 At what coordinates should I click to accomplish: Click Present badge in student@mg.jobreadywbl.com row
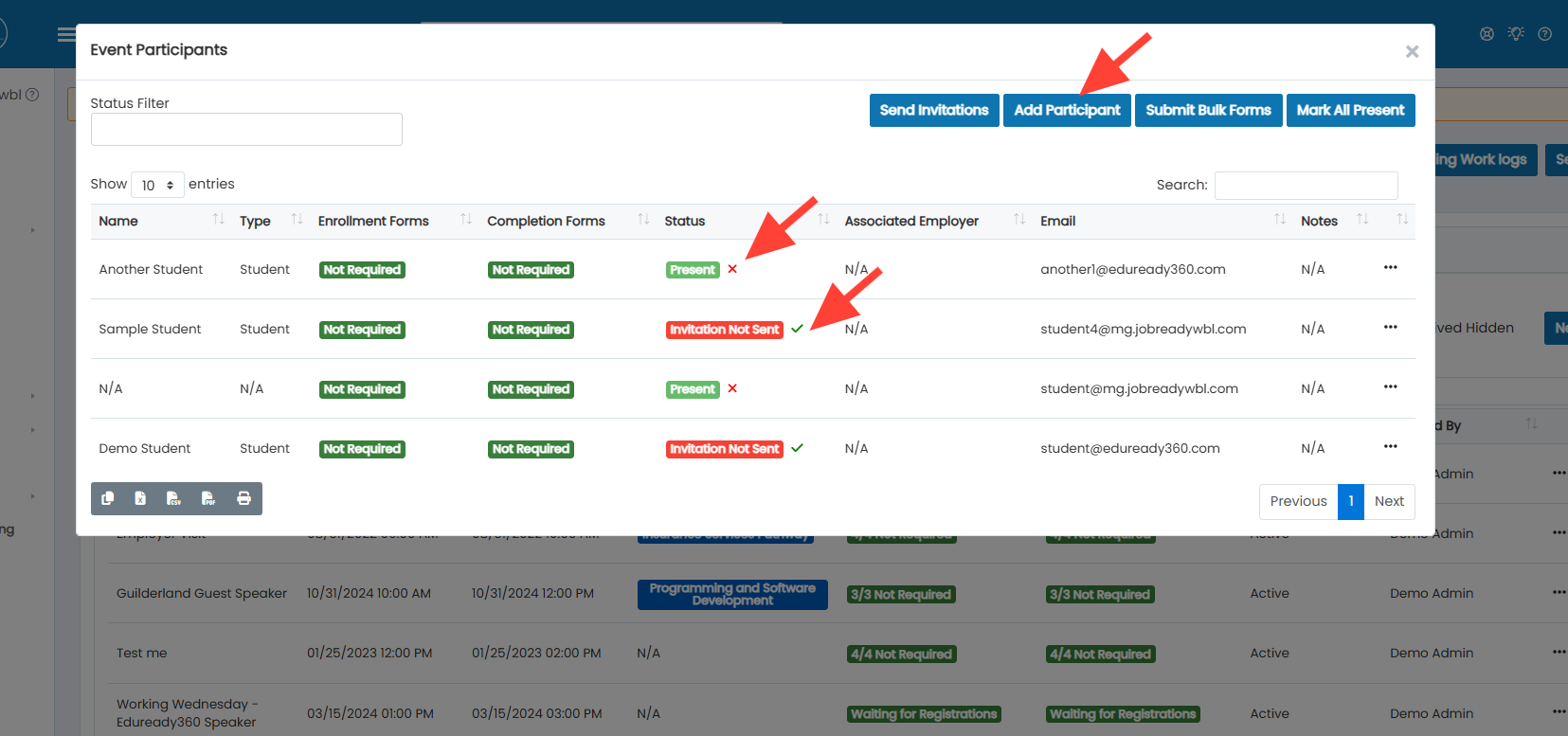tap(693, 389)
